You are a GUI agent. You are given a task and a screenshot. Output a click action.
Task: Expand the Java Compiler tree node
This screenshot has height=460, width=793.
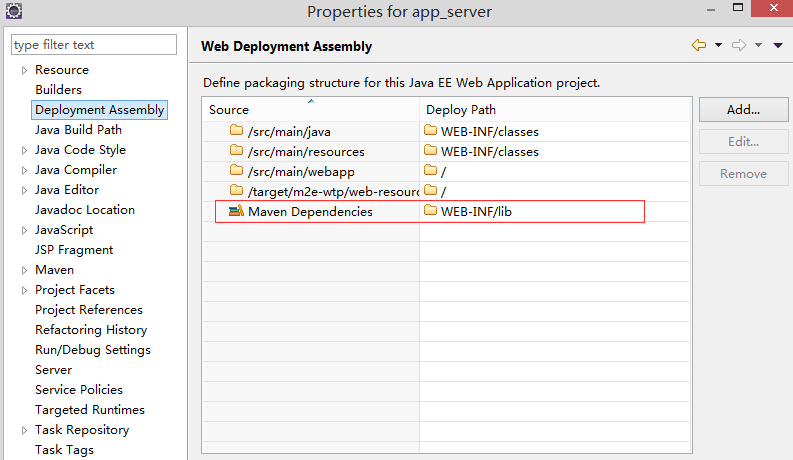tap(24, 170)
